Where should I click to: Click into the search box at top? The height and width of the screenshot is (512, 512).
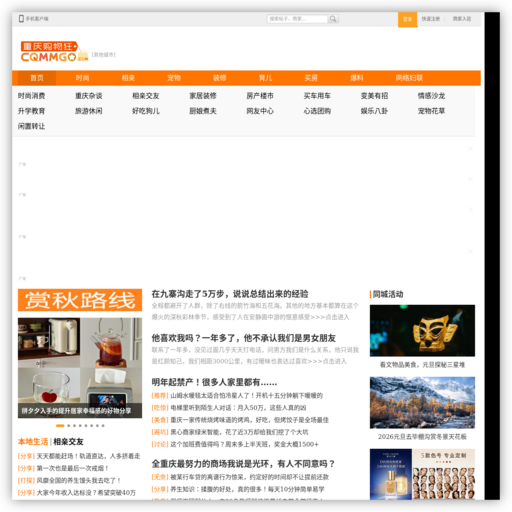(x=297, y=19)
